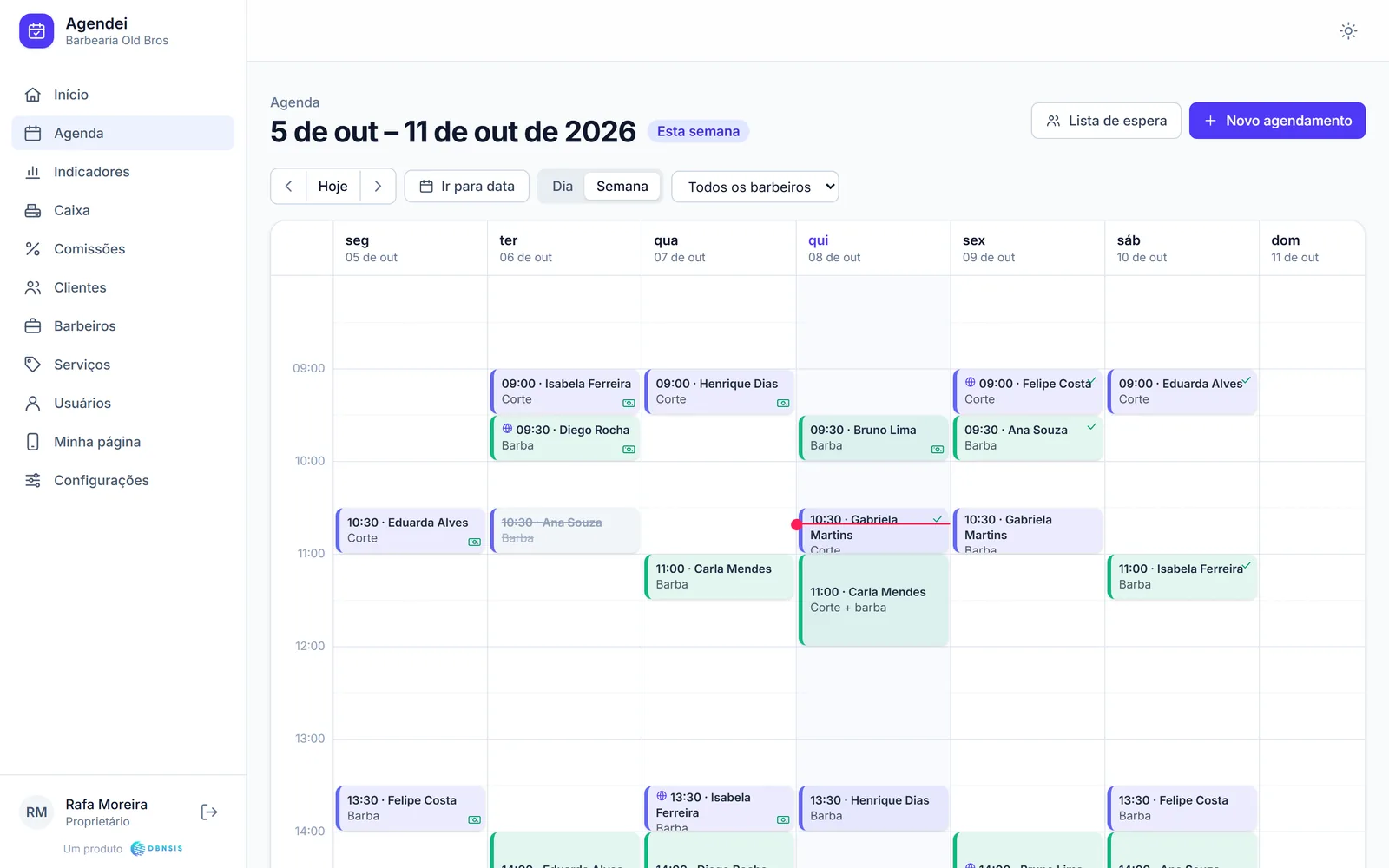Click payment icon on 09:00 Henrique Dias
Viewport: 1389px width, 868px height.
point(783,404)
